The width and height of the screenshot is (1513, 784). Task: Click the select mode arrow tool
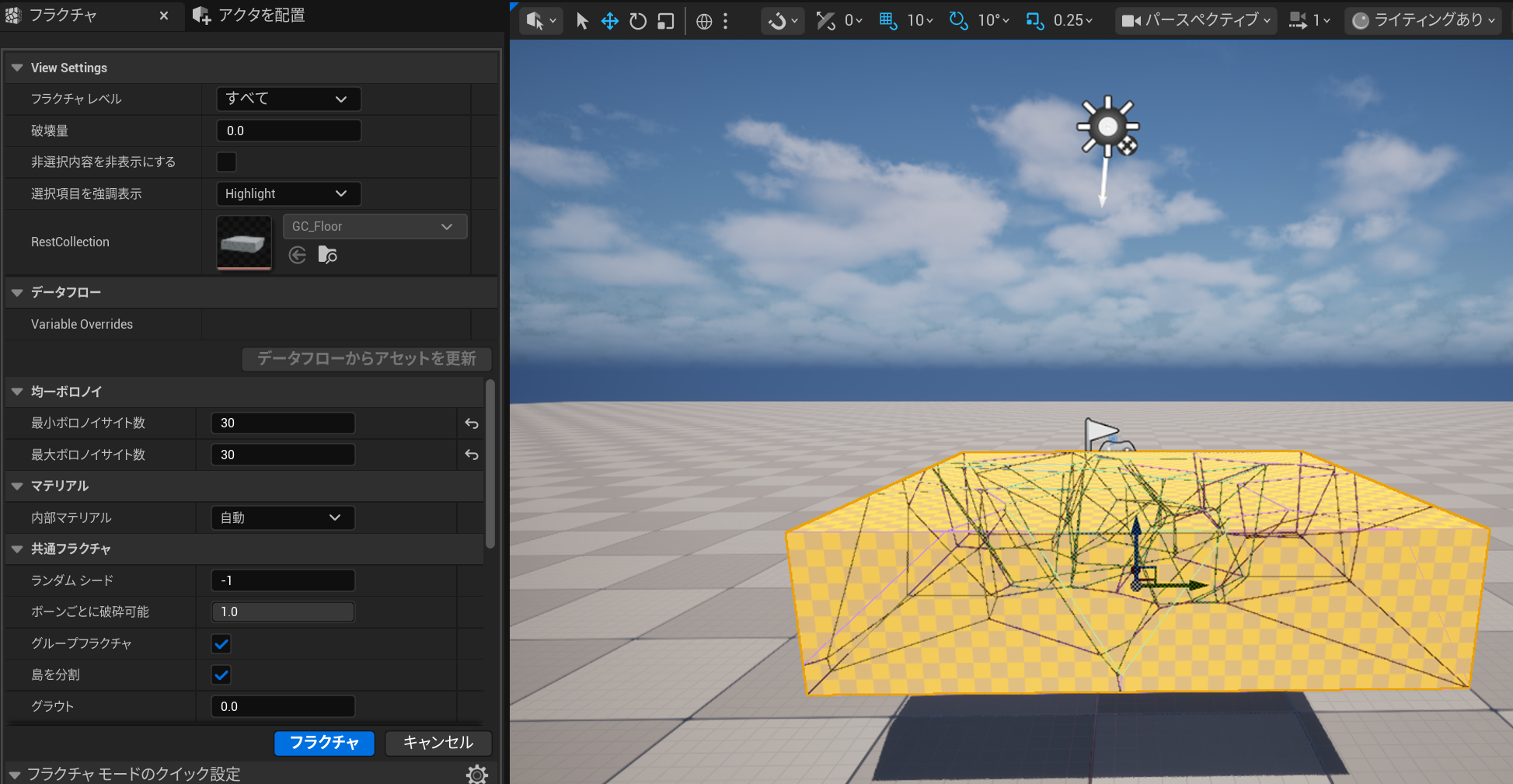pos(582,21)
